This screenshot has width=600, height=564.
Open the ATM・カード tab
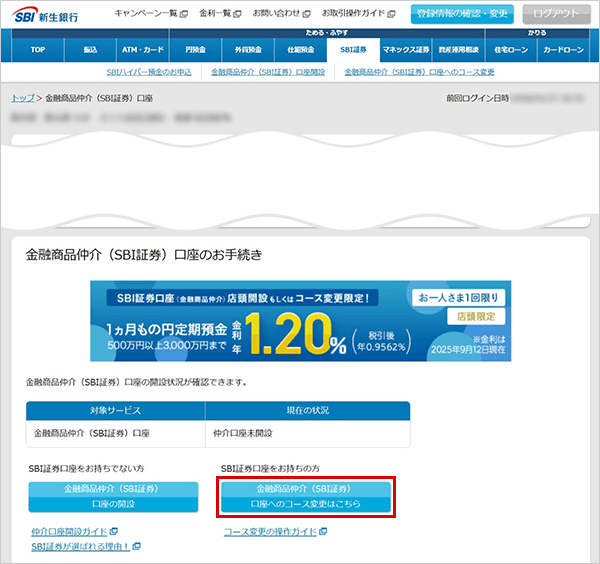[x=143, y=50]
